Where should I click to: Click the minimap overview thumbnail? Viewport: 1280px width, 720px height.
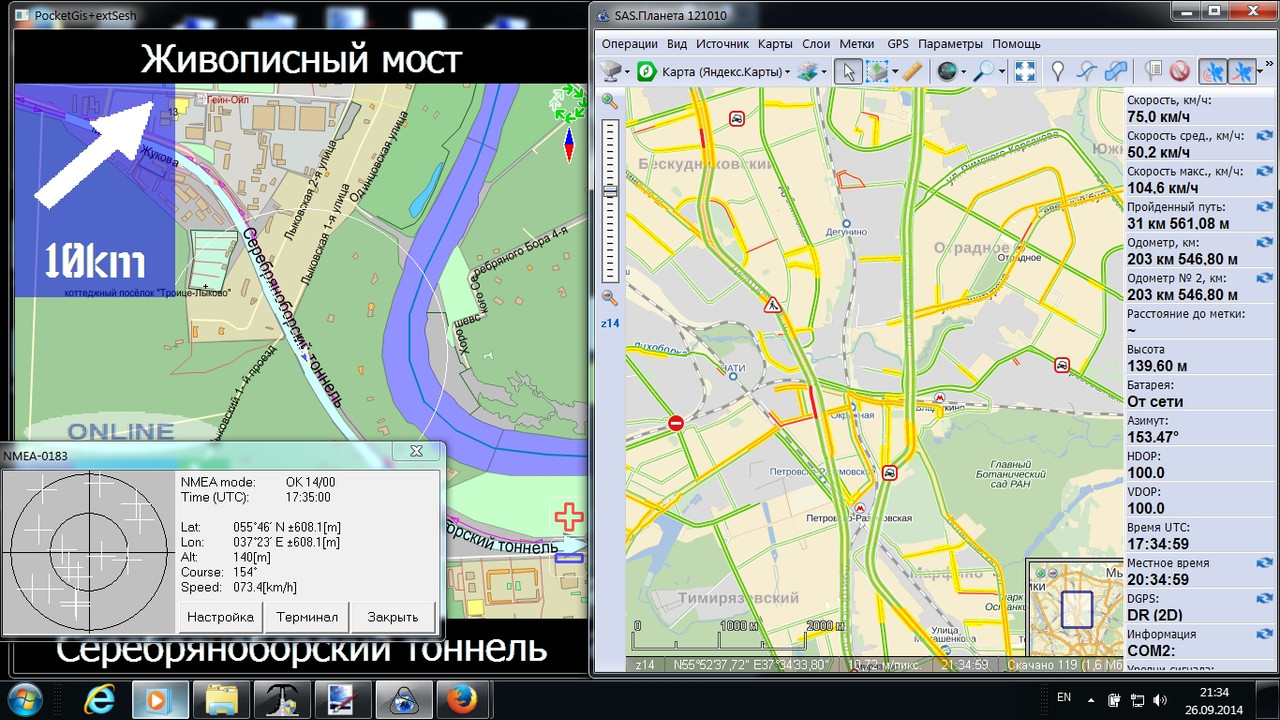1075,607
